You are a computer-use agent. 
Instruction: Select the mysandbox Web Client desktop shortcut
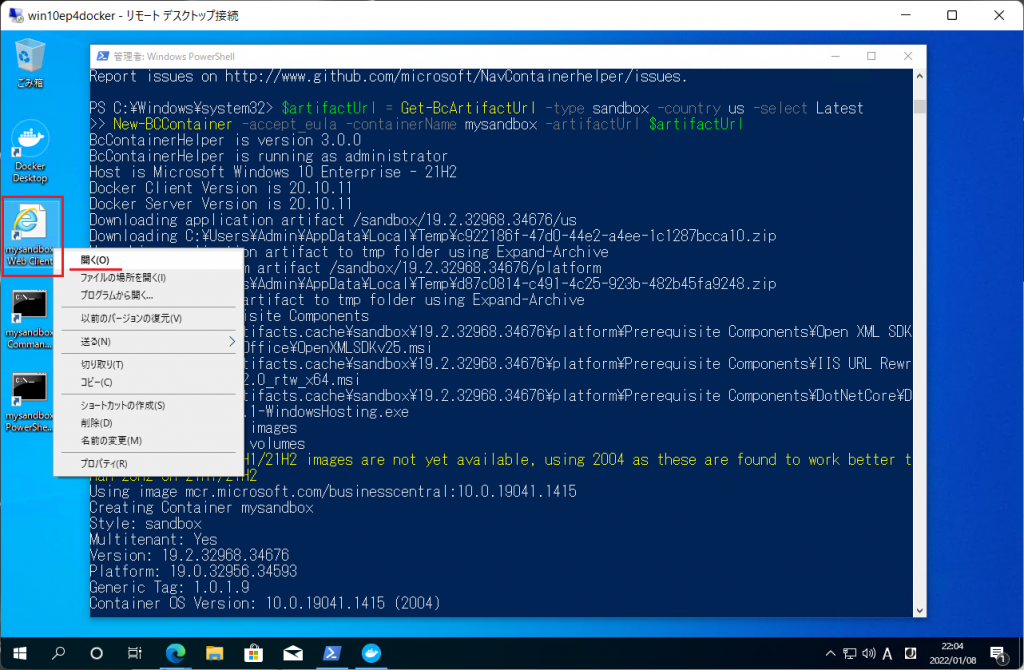[30, 235]
